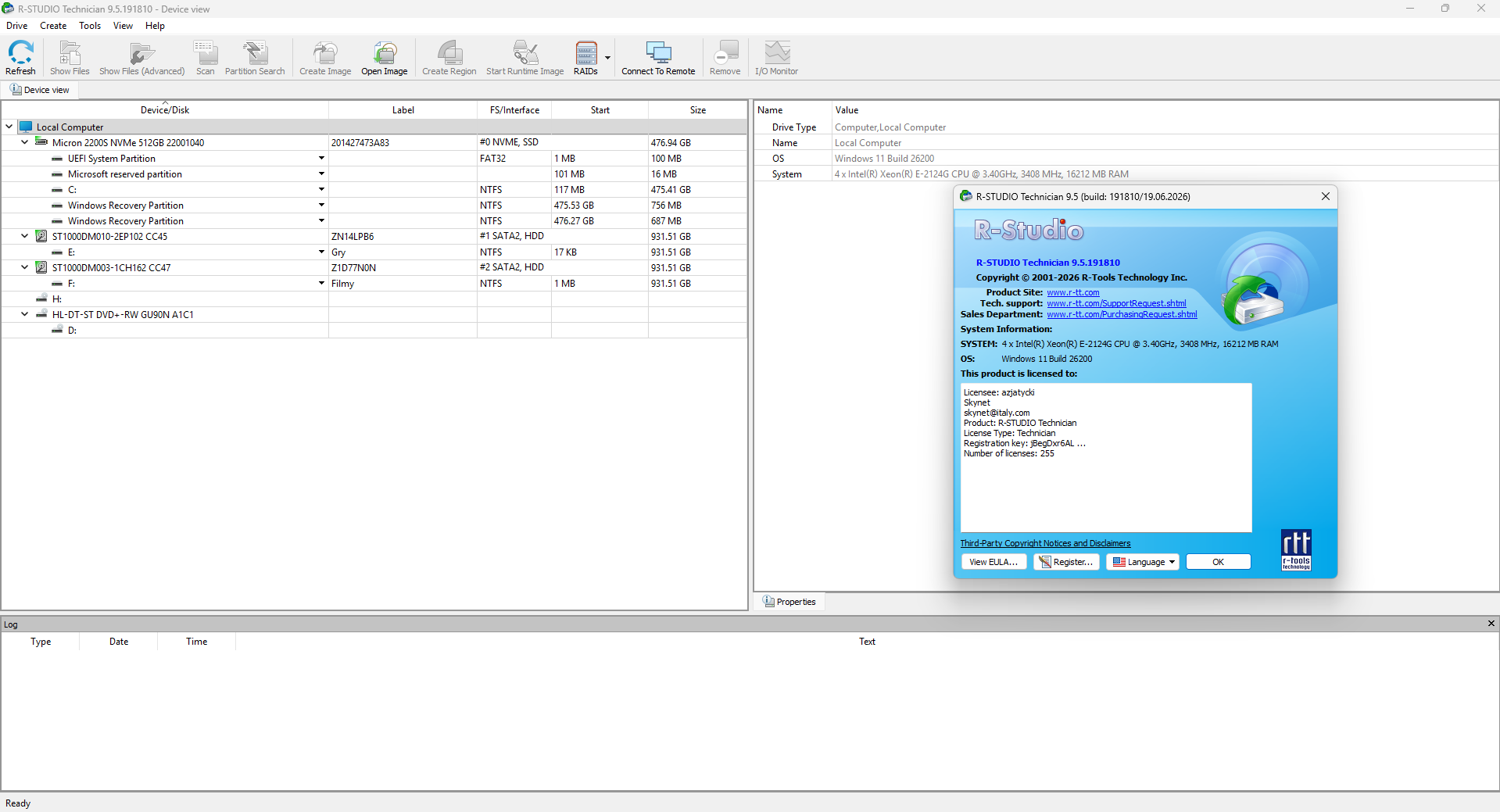
Task: Open the RAIDs dropdown arrow
Action: 607,58
